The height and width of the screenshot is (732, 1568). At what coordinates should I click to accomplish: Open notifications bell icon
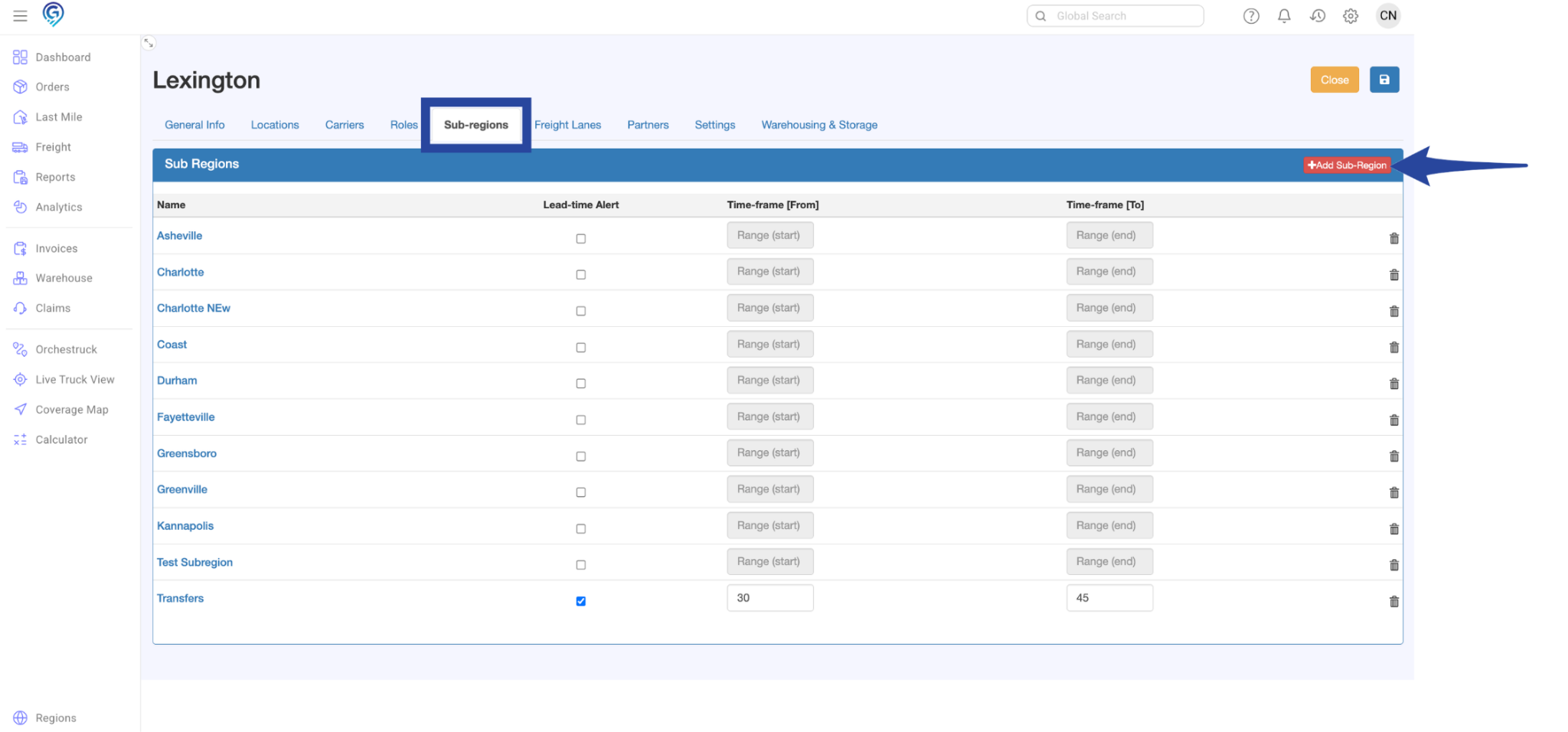(1284, 16)
